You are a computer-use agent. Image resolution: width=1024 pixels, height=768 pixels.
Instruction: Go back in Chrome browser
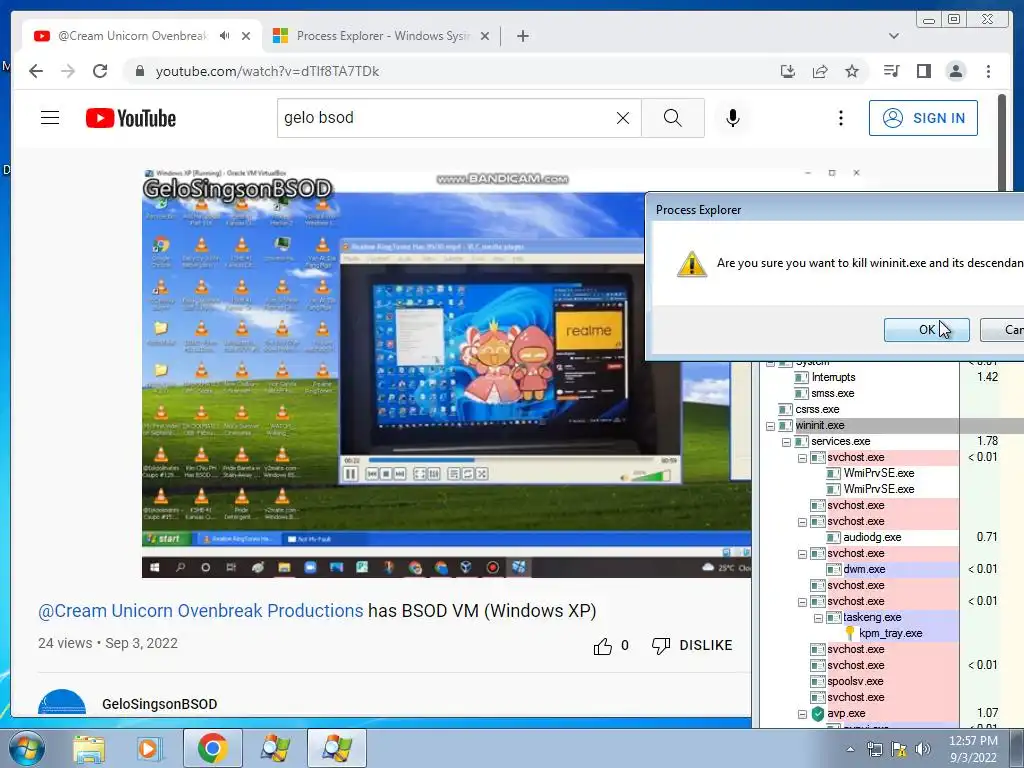(x=36, y=71)
